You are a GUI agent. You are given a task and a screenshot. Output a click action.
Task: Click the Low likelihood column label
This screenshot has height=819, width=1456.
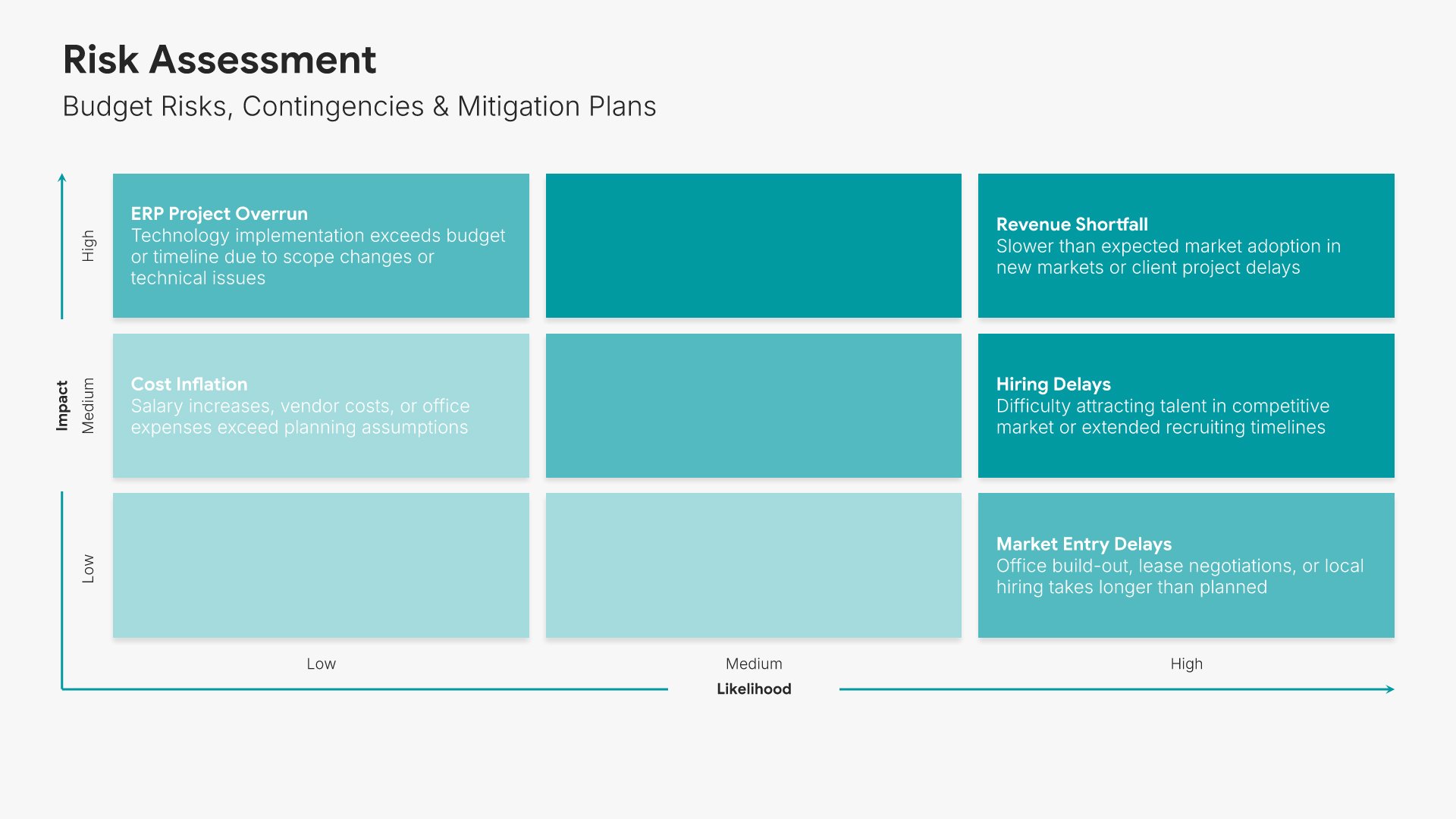point(321,664)
